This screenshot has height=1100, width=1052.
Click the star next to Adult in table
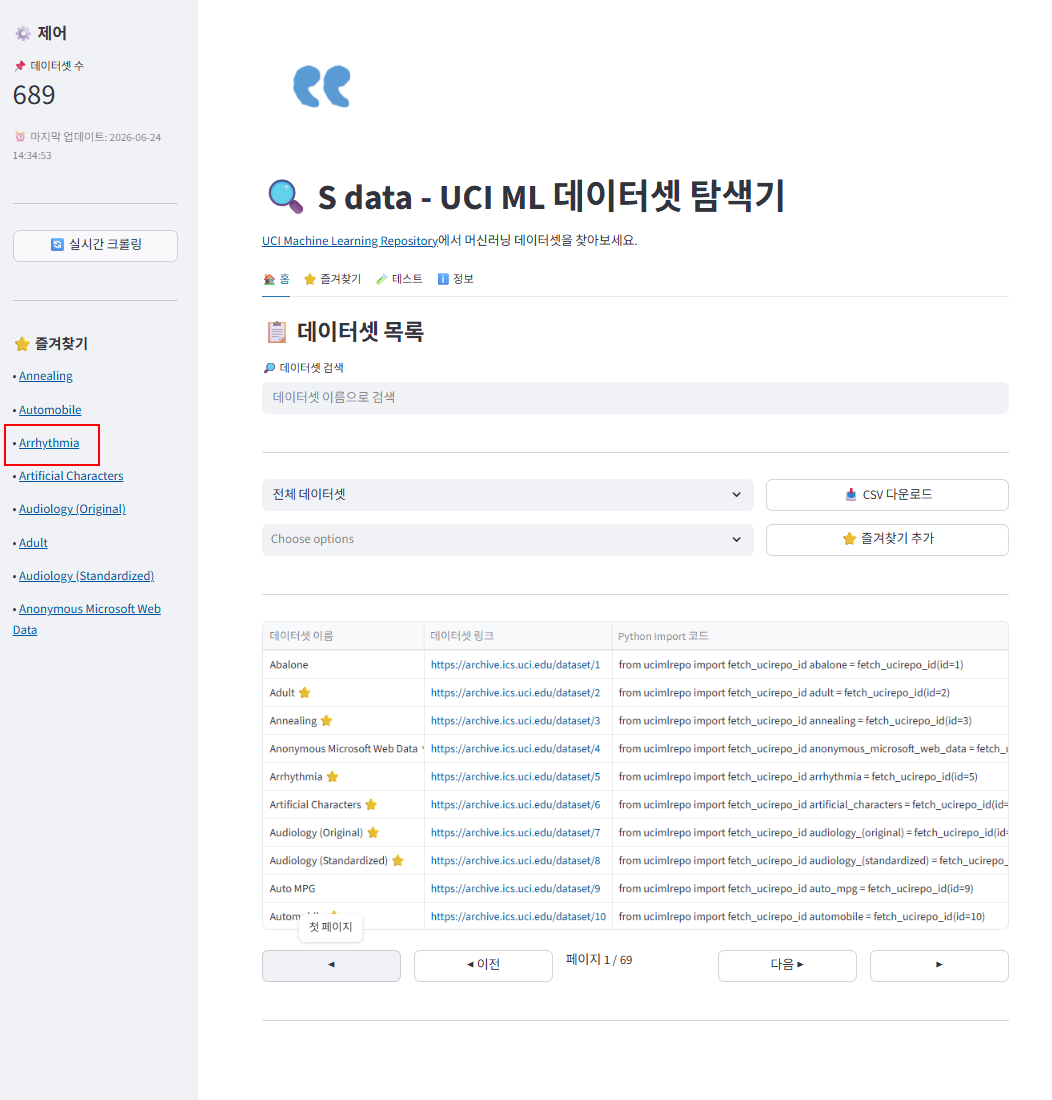coord(304,692)
